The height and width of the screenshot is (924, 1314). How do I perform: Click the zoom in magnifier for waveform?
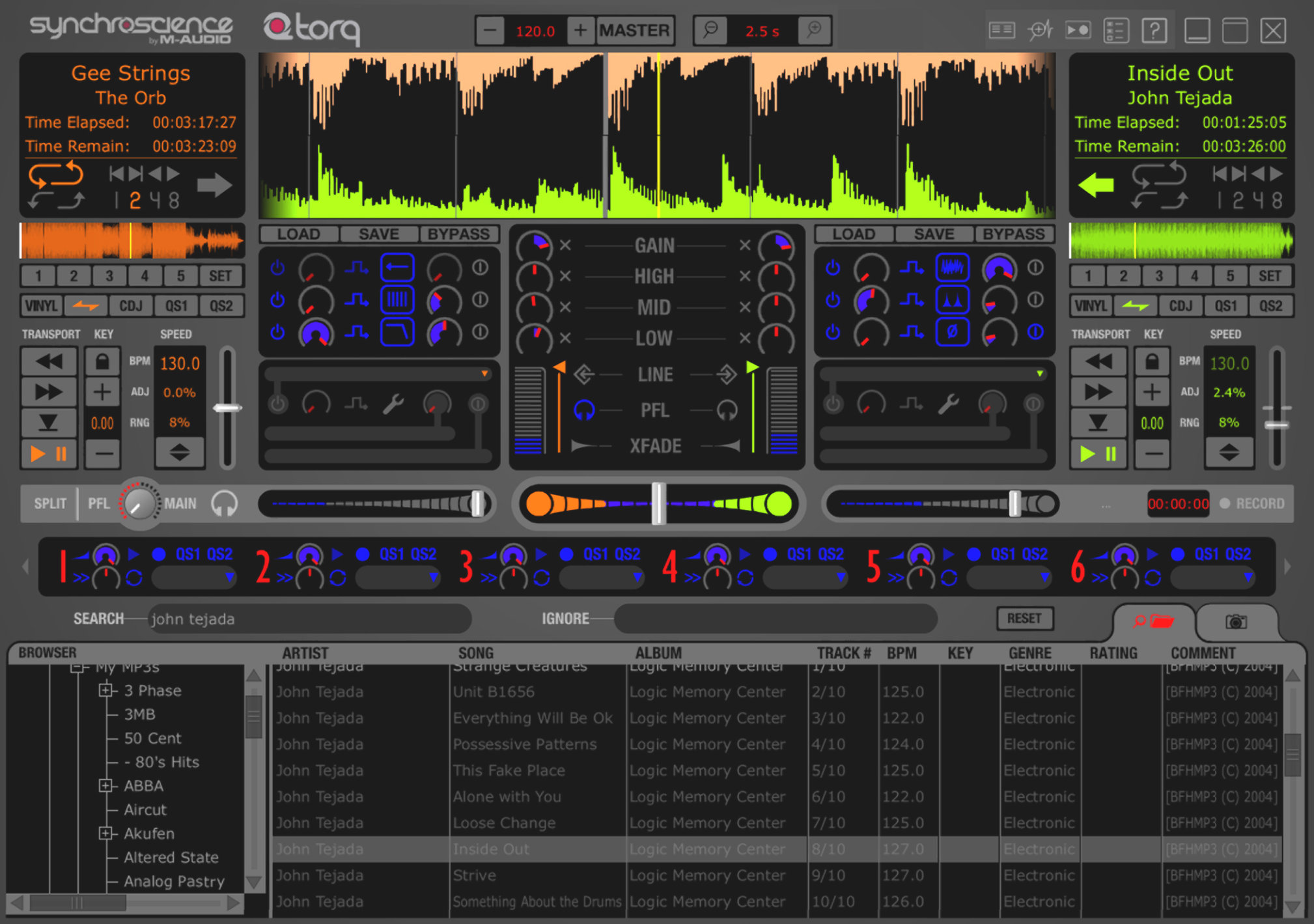(x=814, y=30)
